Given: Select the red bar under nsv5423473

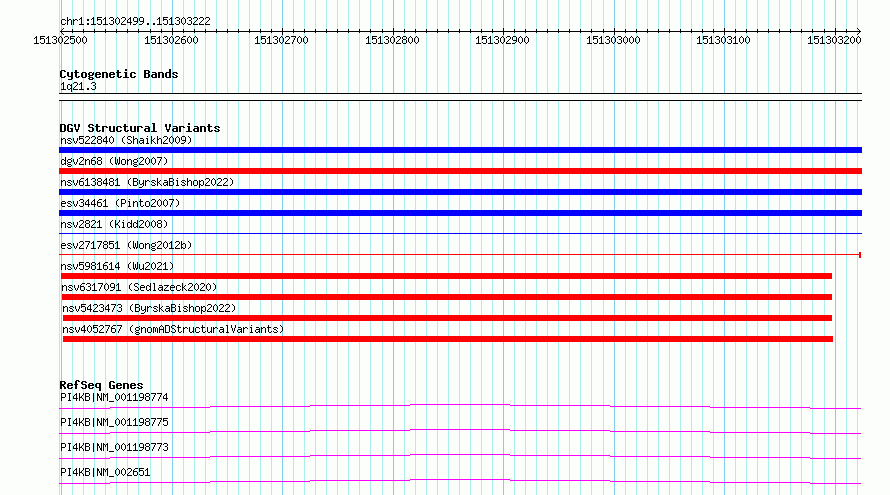Looking at the screenshot, I should tap(447, 318).
